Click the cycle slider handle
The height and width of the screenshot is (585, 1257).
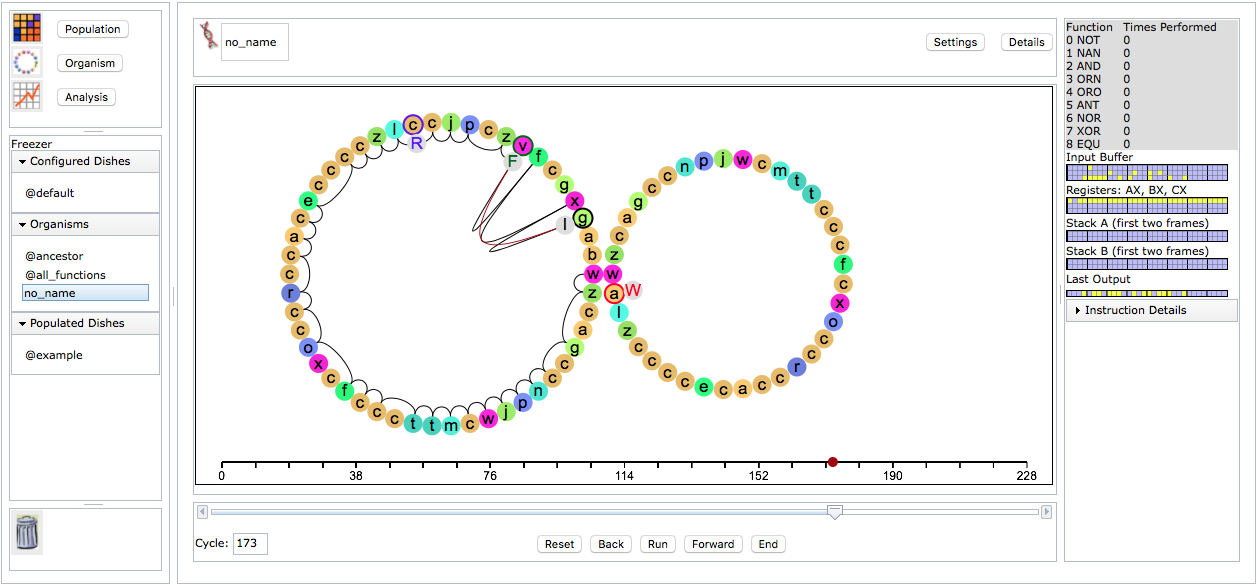point(834,512)
